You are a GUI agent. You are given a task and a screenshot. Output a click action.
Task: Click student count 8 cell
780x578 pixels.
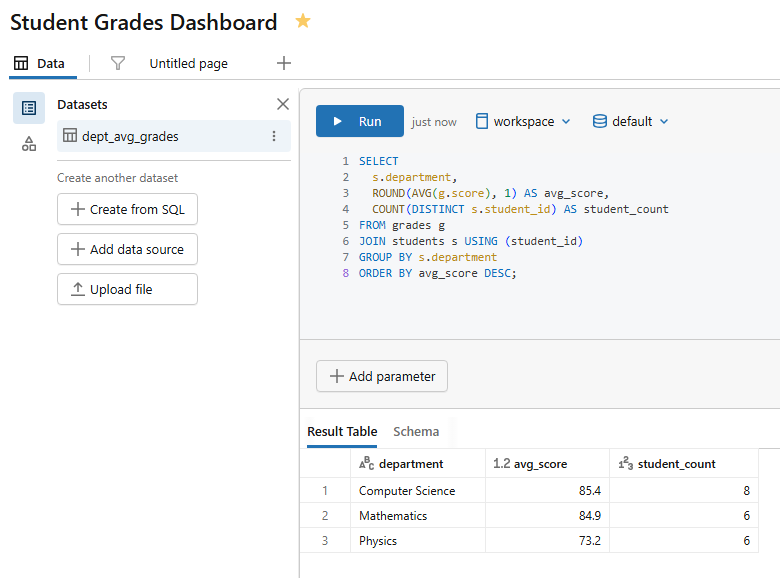click(x=683, y=490)
